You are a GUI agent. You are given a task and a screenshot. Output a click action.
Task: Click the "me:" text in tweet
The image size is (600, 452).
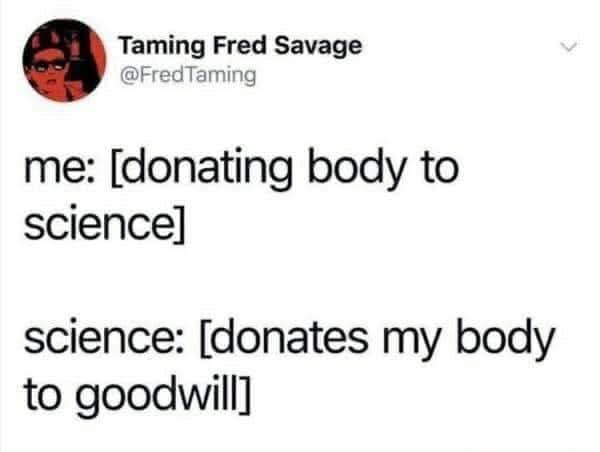click(58, 169)
